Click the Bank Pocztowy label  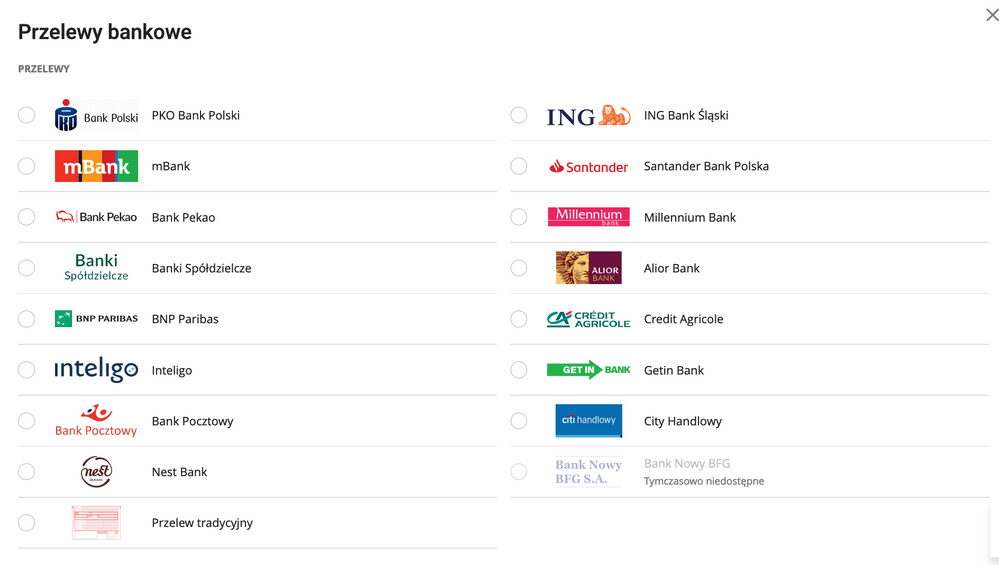pyautogui.click(x=192, y=421)
